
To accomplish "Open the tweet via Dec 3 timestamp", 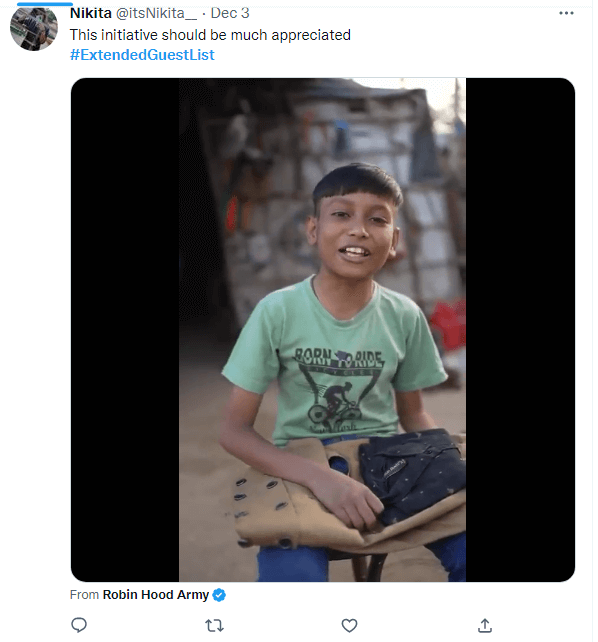I will tap(230, 13).
